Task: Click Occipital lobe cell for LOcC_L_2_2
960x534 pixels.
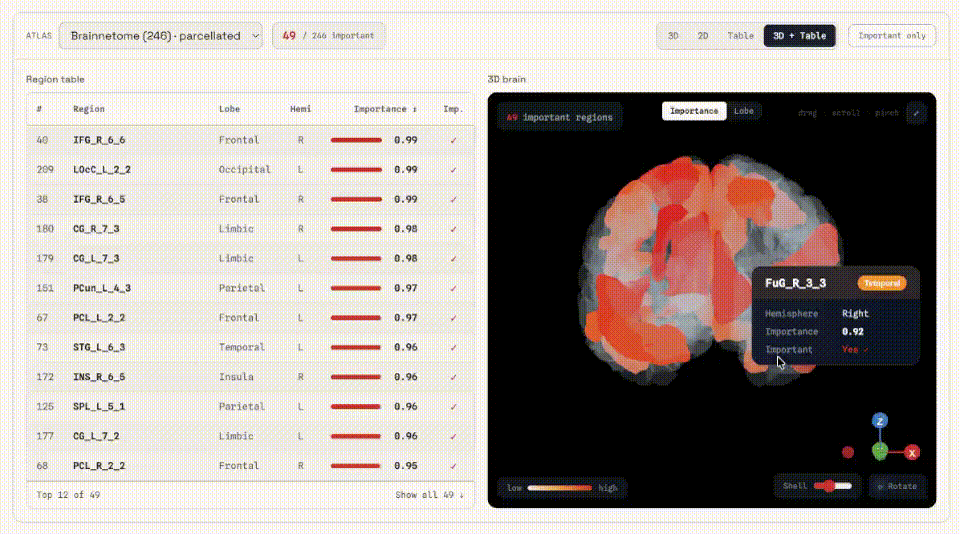Action: coord(244,170)
